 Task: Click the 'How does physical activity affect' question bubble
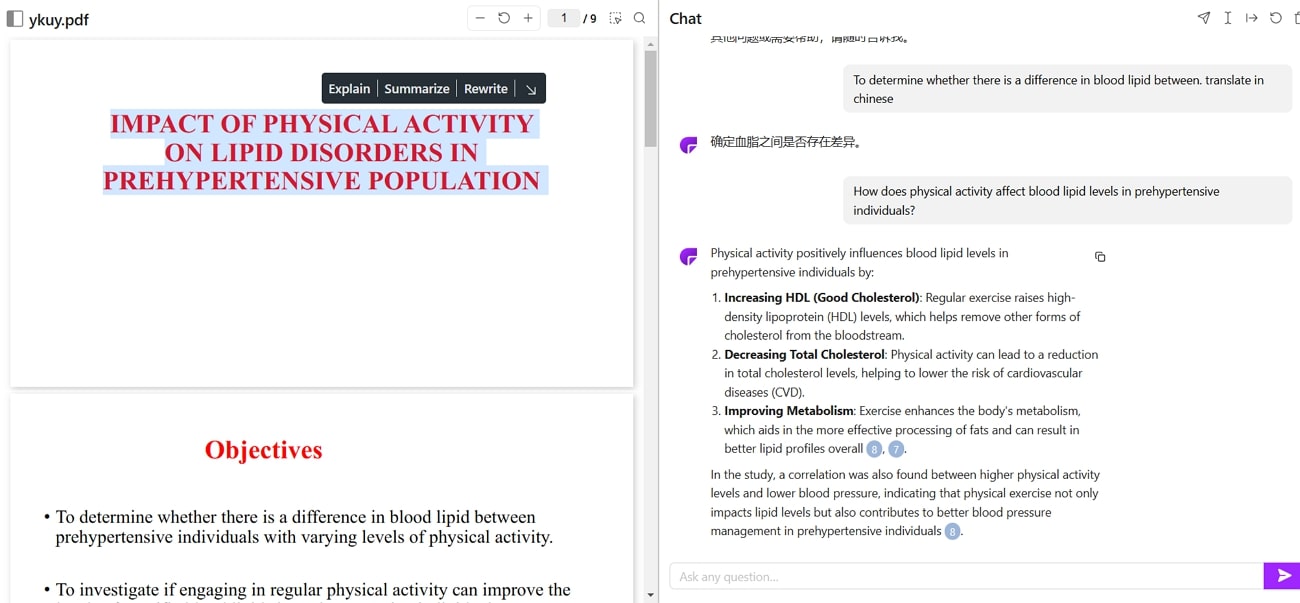tap(1067, 201)
